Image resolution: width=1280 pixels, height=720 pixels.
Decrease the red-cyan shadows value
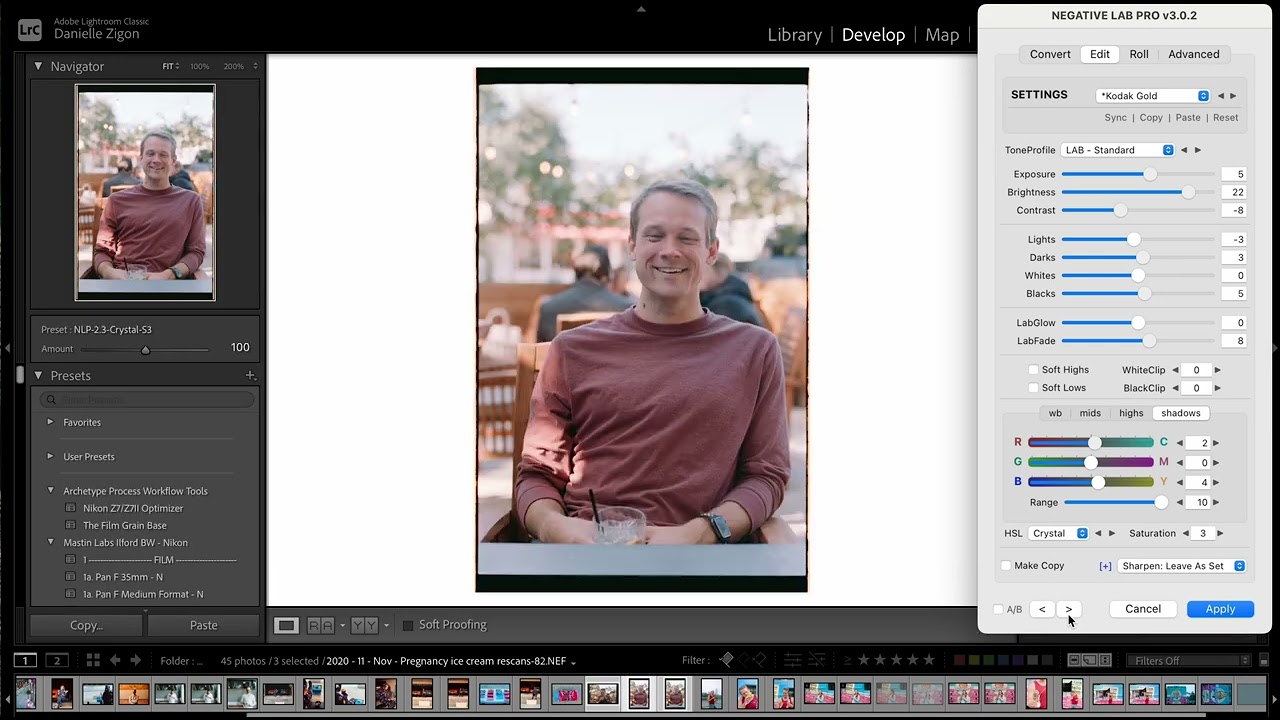(1179, 443)
